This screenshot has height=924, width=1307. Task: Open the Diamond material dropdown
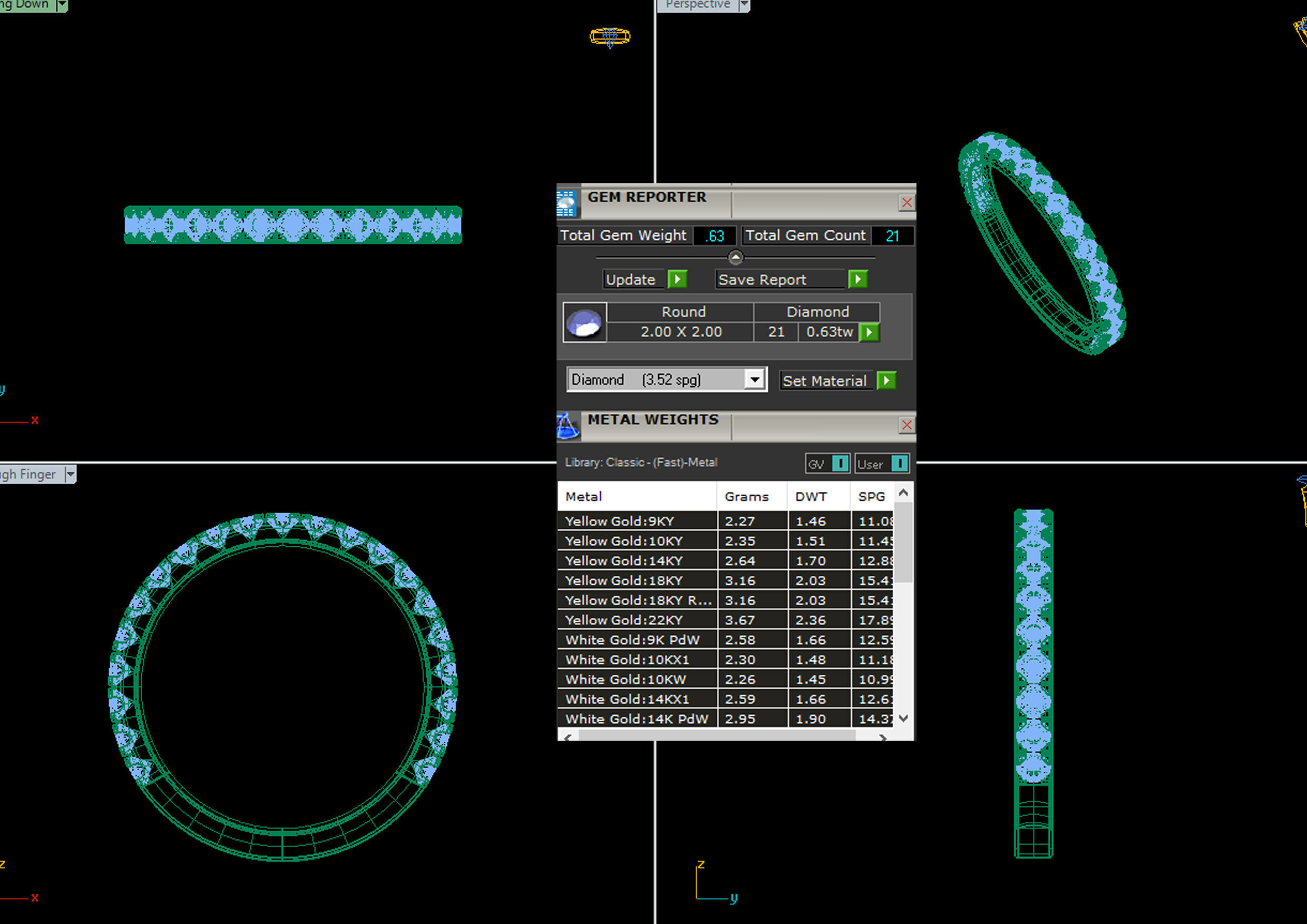pyautogui.click(x=755, y=379)
